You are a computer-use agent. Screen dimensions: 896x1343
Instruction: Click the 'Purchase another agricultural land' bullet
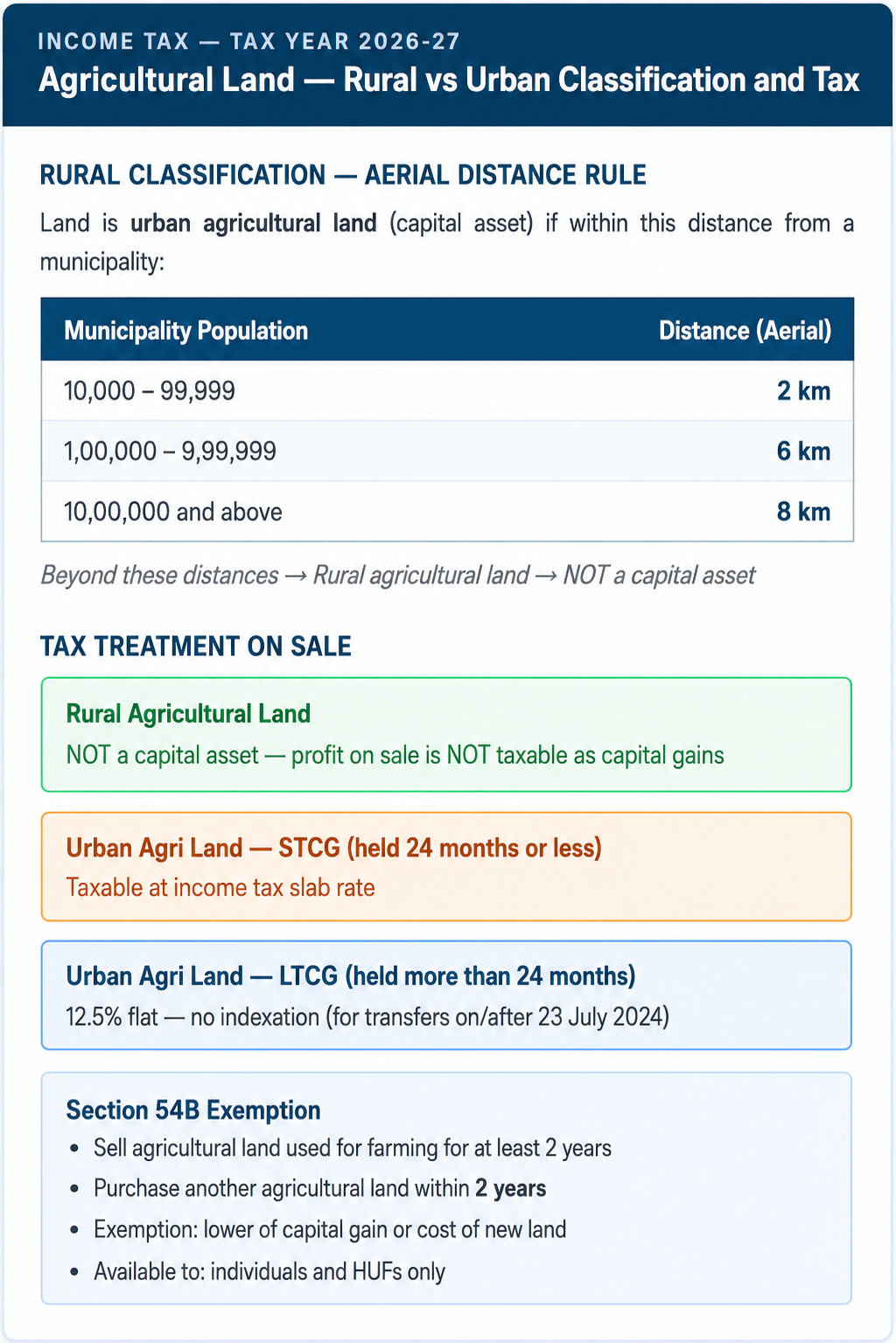pos(320,1188)
